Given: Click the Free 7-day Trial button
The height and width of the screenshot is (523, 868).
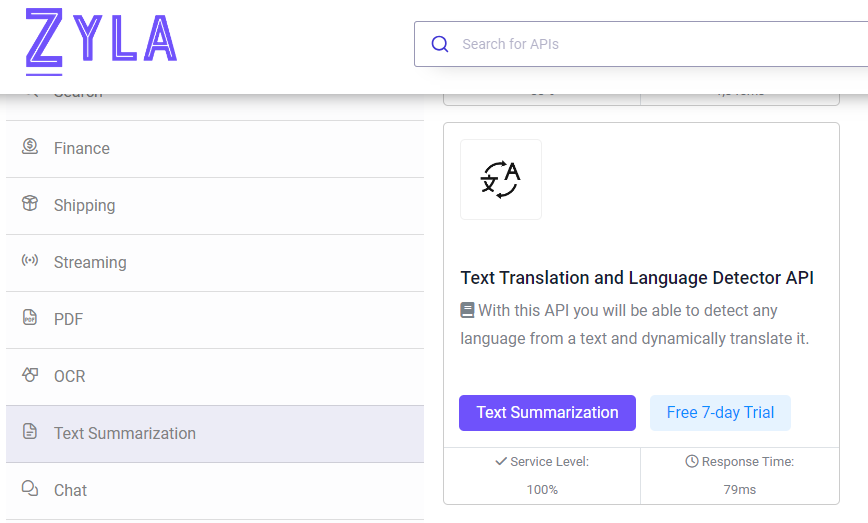Looking at the screenshot, I should click(720, 413).
